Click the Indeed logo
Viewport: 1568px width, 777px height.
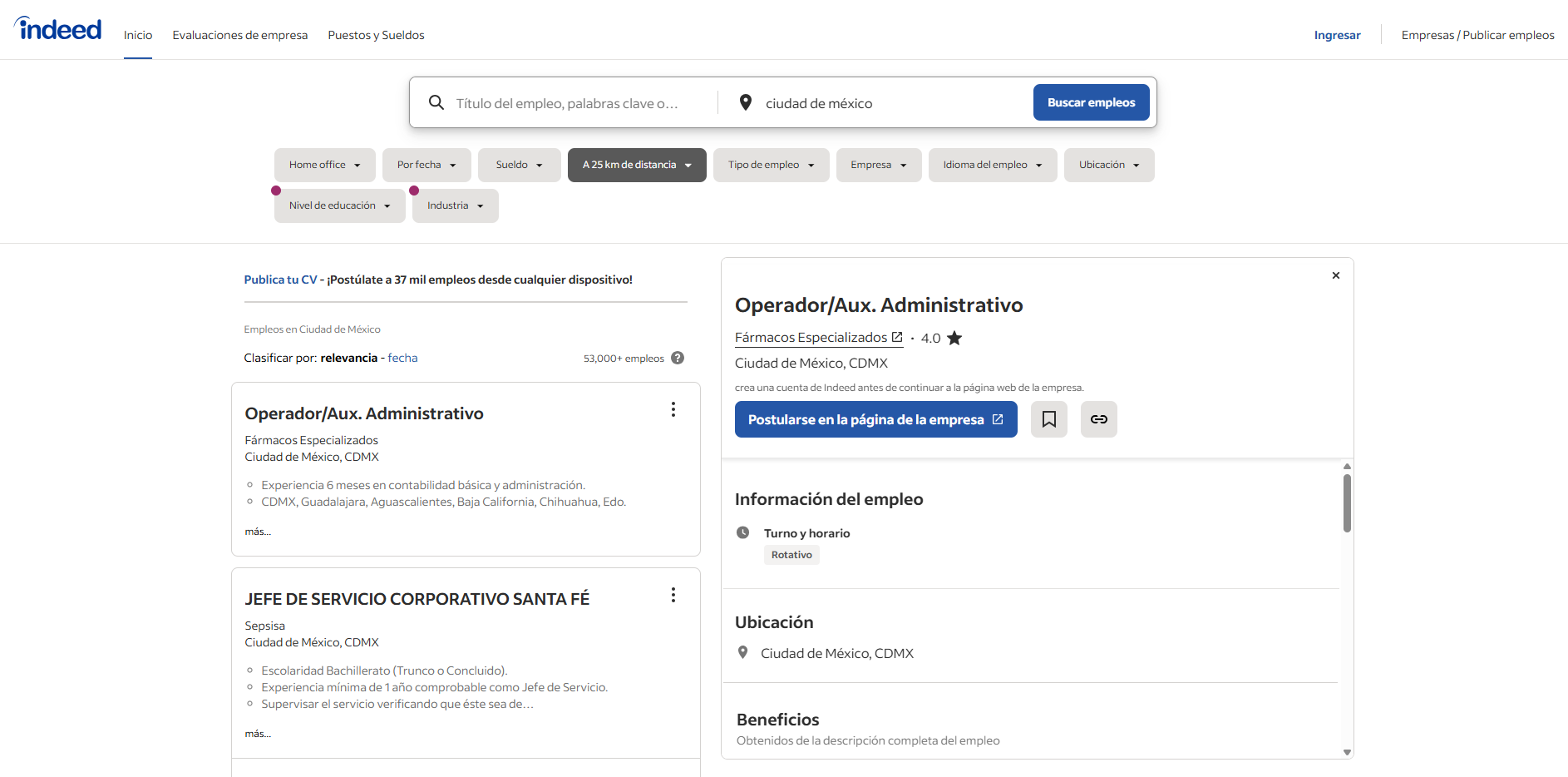58,29
